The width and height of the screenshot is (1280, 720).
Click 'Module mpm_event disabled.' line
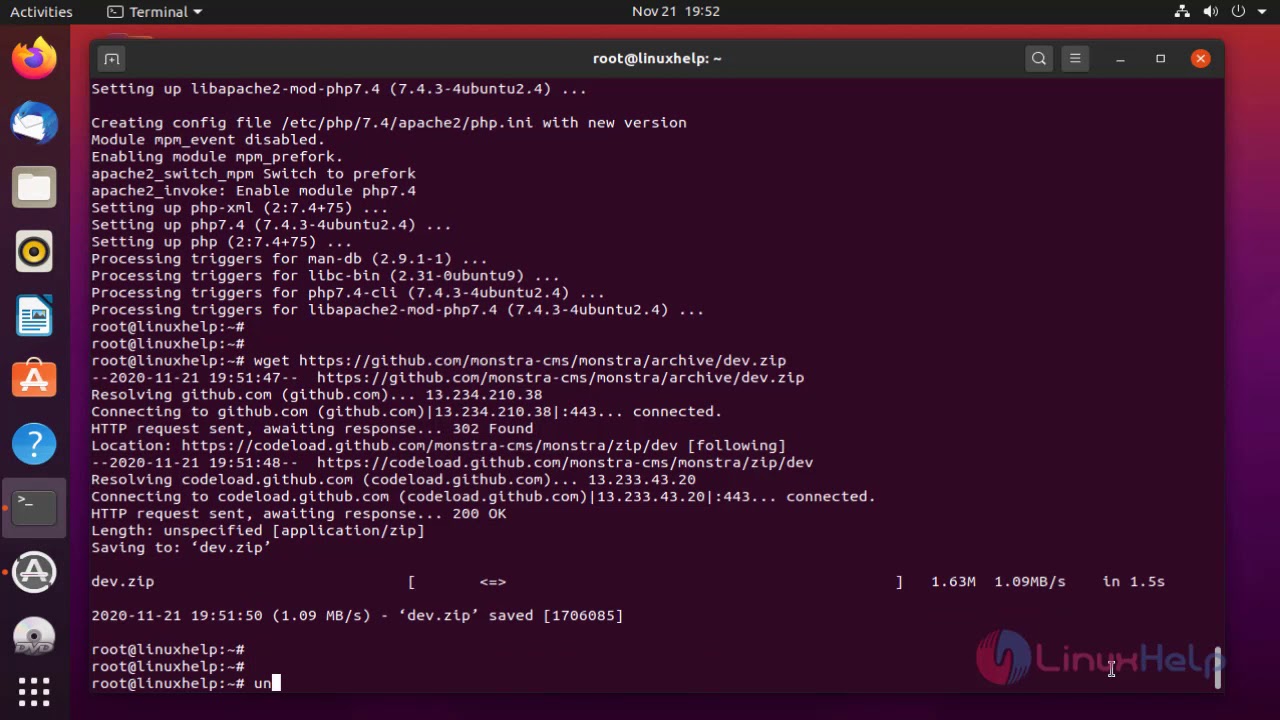pos(208,140)
